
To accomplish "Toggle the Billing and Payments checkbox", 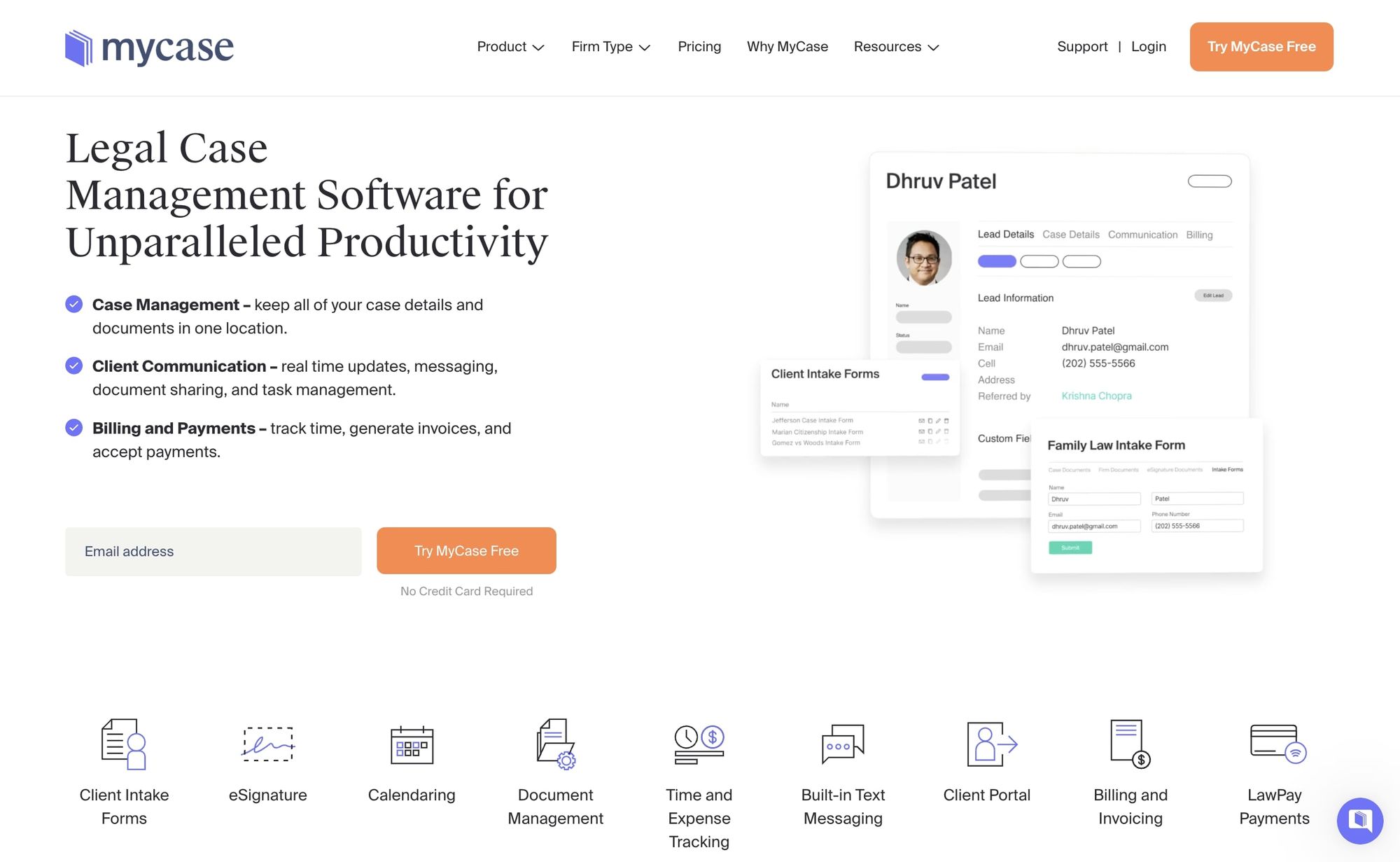I will tap(73, 428).
